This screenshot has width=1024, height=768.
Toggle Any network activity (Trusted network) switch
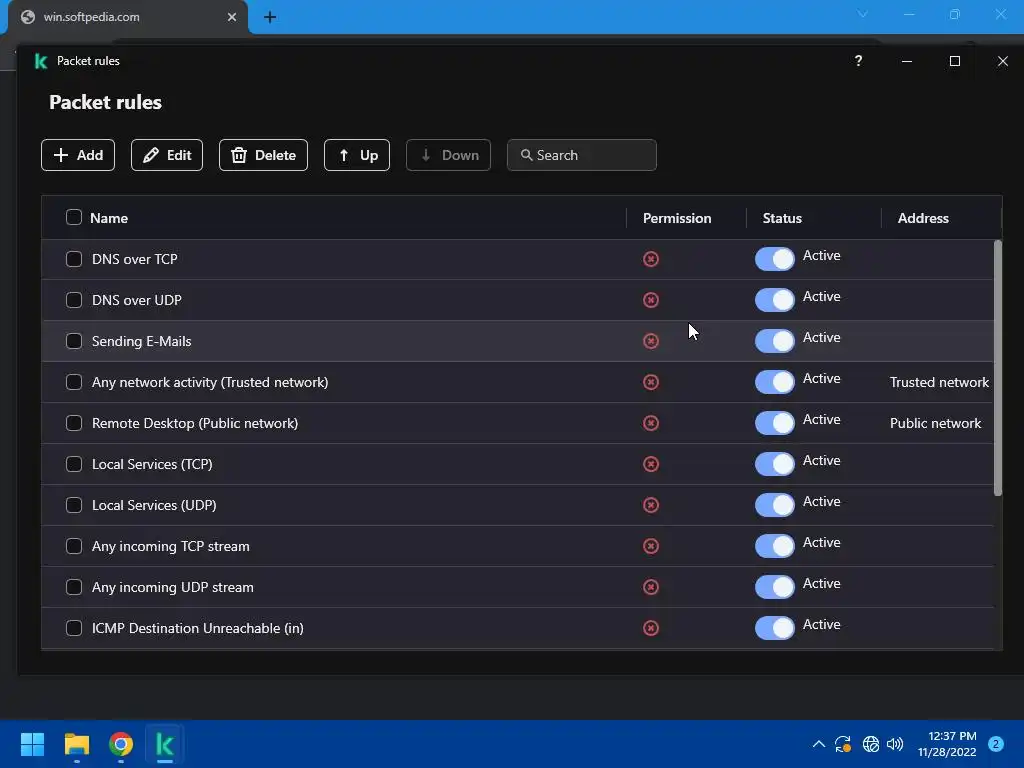(775, 382)
